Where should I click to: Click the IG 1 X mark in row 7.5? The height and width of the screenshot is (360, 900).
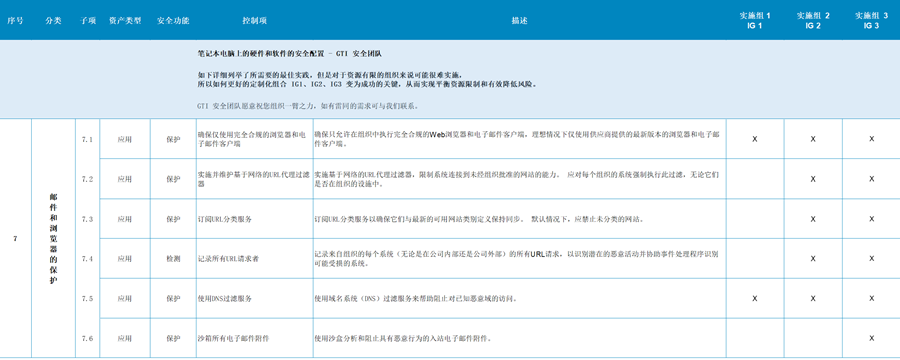tap(755, 299)
